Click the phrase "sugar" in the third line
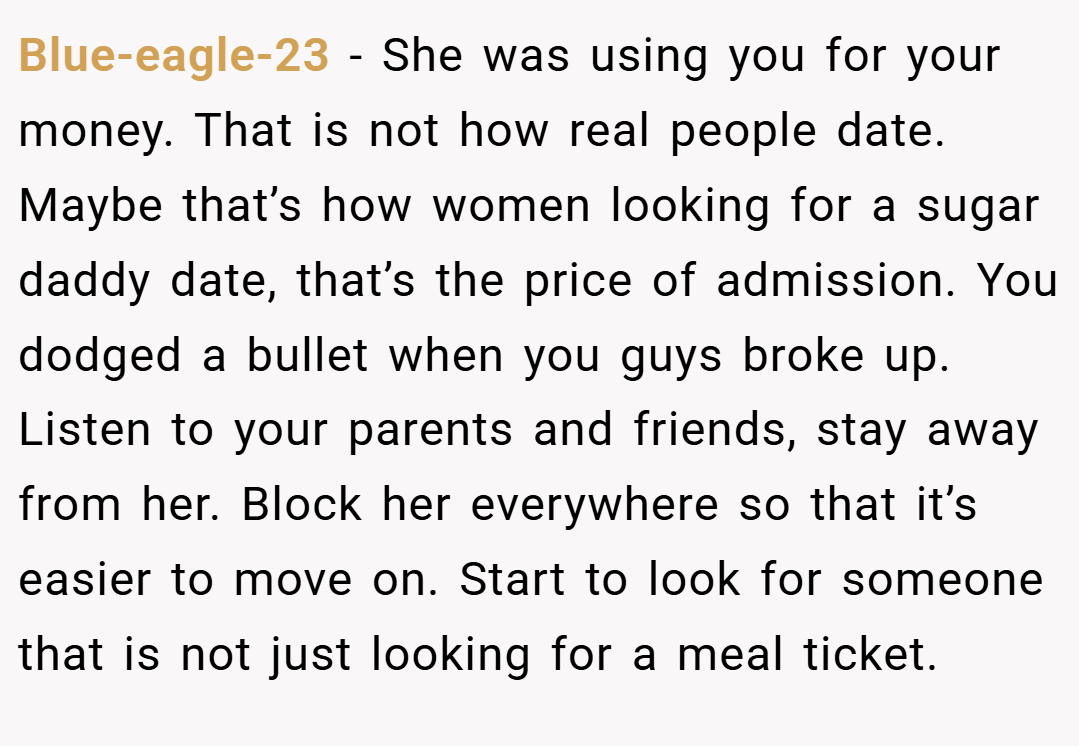 coord(978,208)
